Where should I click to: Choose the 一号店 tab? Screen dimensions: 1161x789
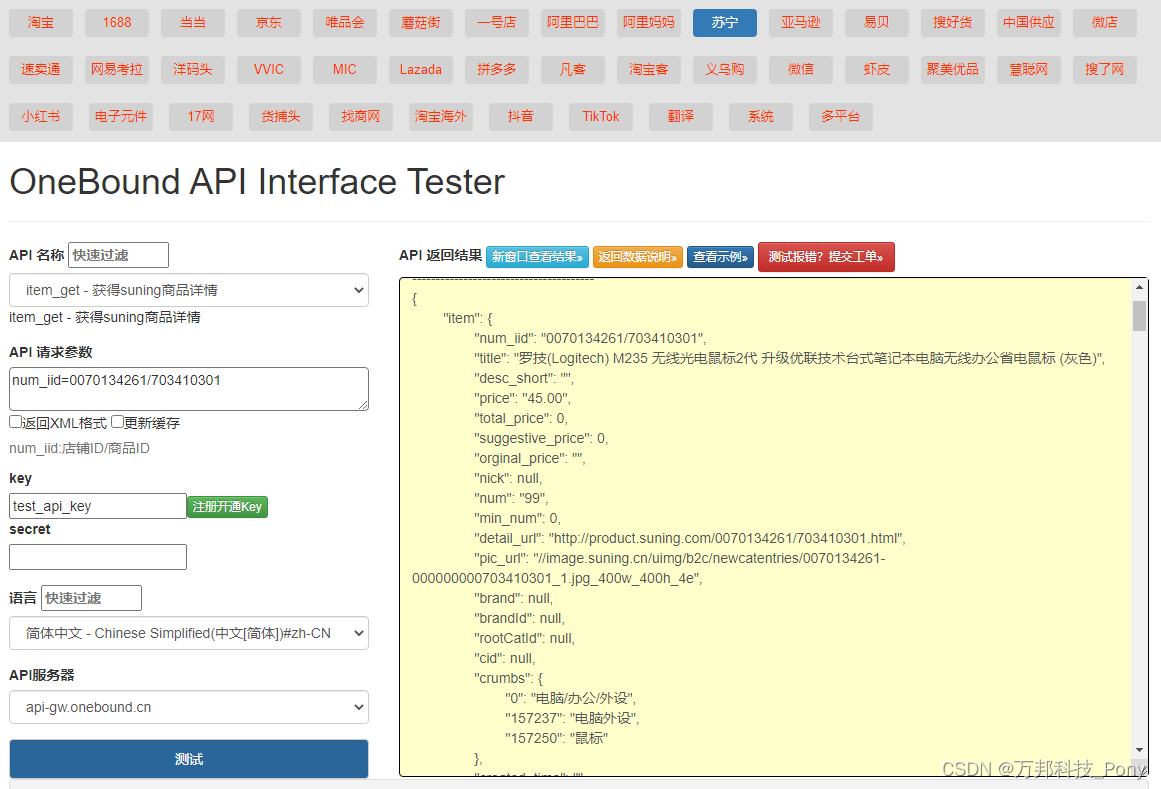point(497,23)
